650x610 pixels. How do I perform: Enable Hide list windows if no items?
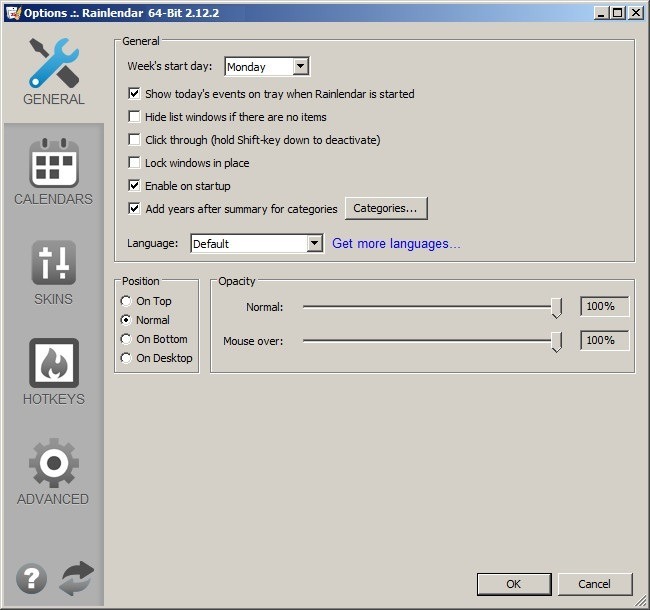(x=135, y=117)
